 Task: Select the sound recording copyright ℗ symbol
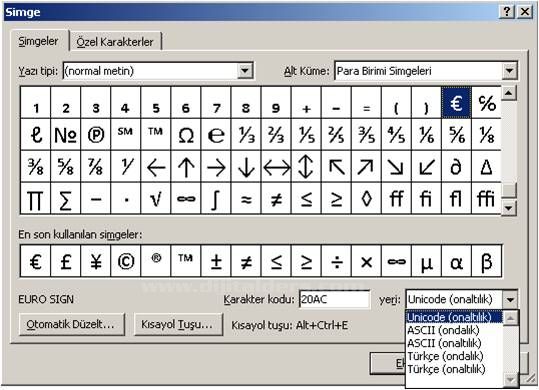[x=96, y=135]
